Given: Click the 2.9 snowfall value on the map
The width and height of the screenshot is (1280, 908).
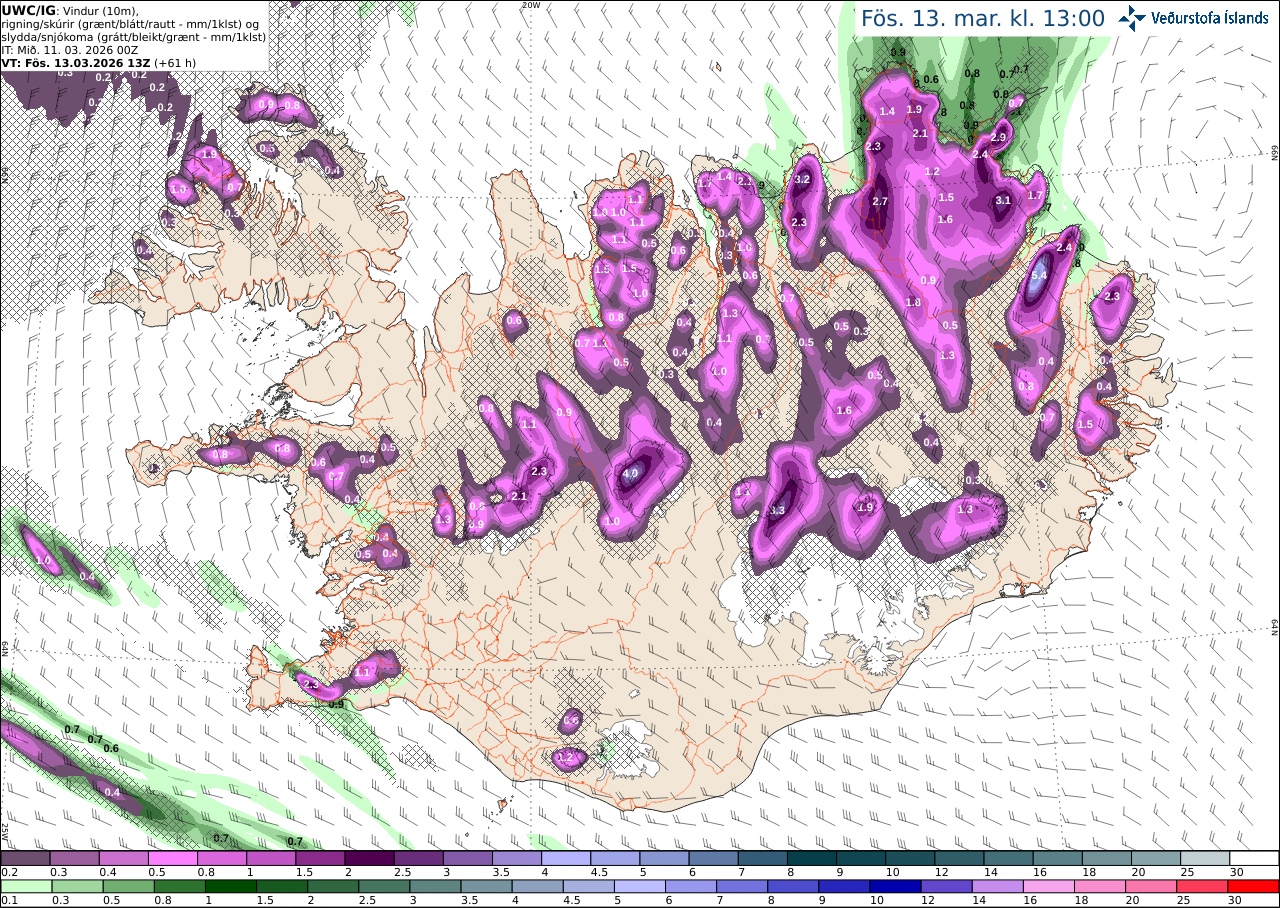Looking at the screenshot, I should tap(998, 138).
